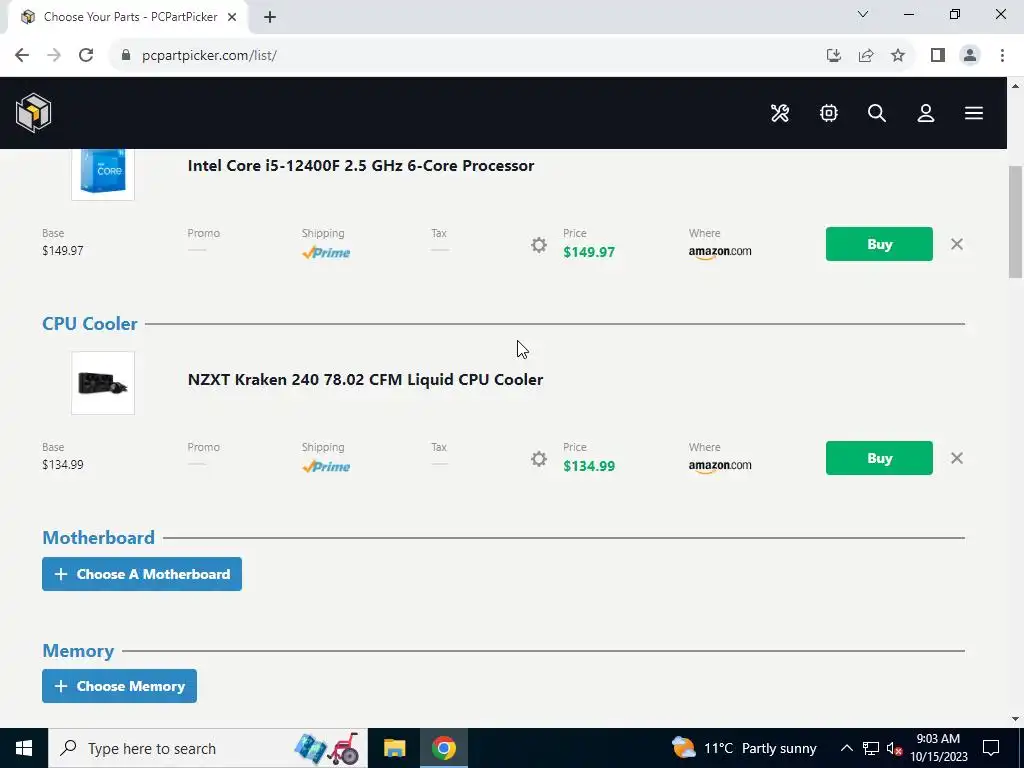Viewport: 1024px width, 768px height.
Task: Click the page vertical scrollbar thumb
Action: 1015,222
